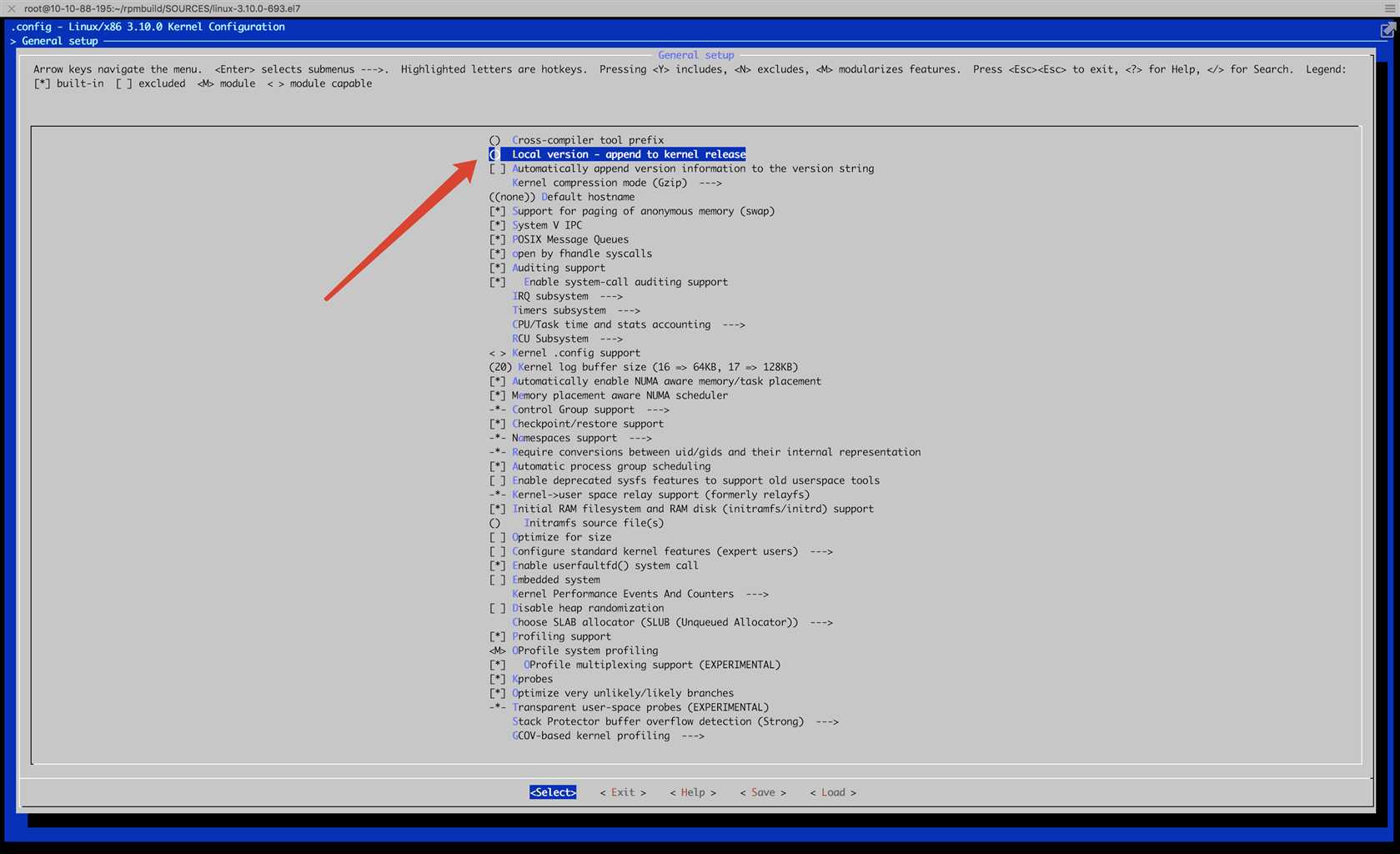Screen dimensions: 1400x854
Task: Open Kernel compression mode (Gzip) submenu
Action: [617, 183]
